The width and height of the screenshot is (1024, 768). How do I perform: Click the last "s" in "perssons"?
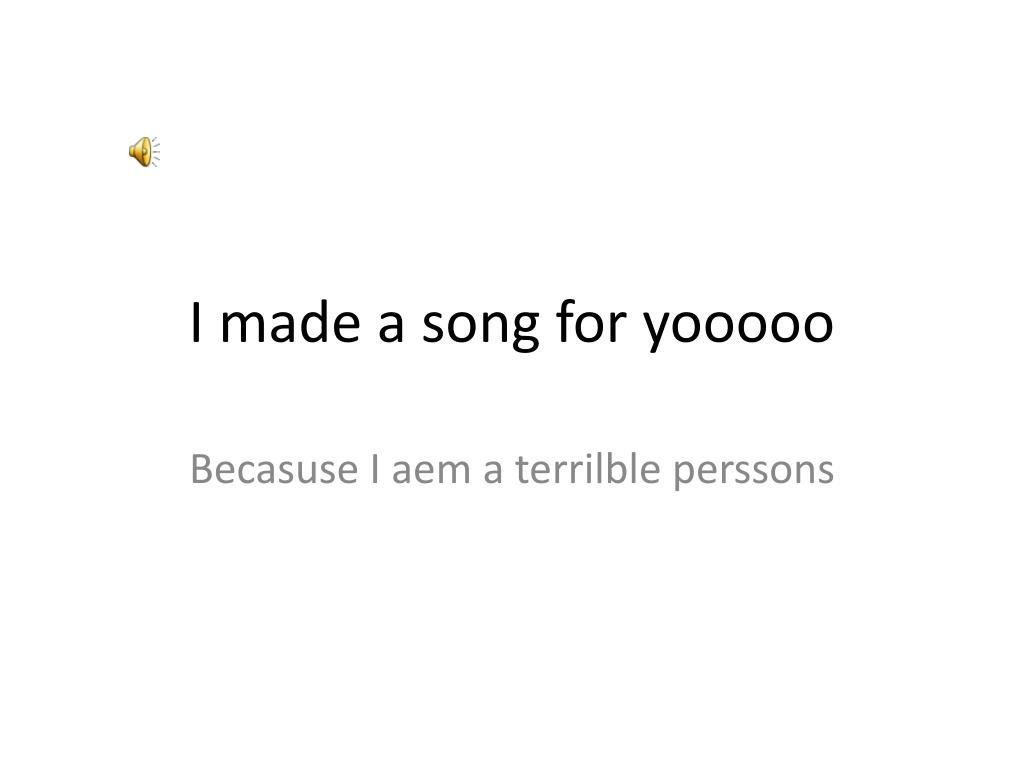tap(825, 472)
